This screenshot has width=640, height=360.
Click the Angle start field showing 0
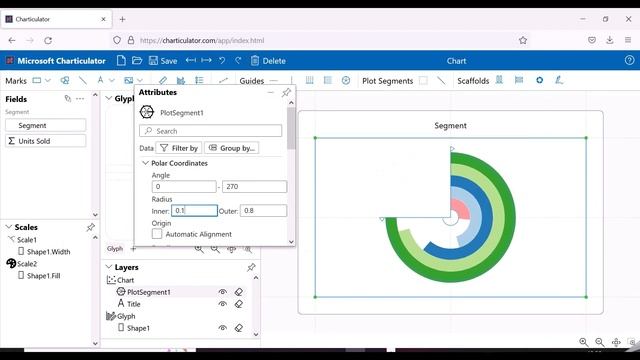point(184,187)
